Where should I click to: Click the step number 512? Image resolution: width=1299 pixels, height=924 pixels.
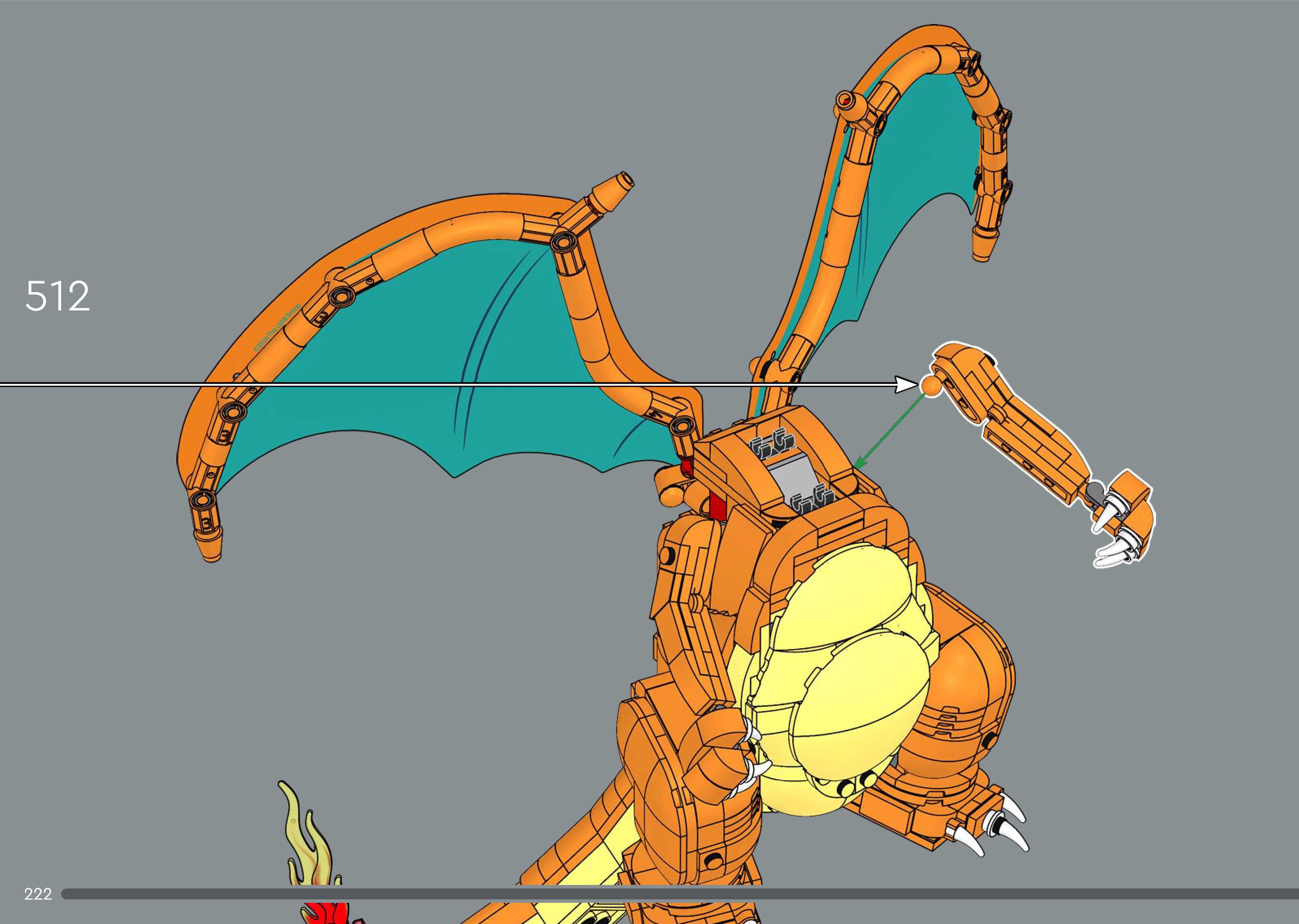coord(57,296)
